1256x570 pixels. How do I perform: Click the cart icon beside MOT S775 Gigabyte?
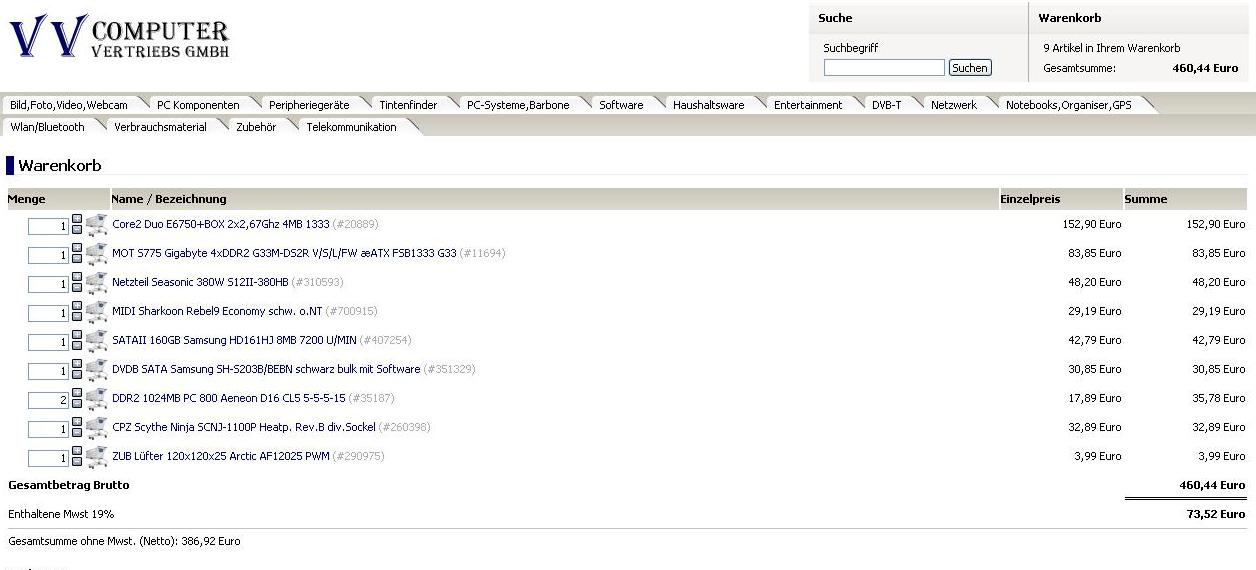pos(97,254)
